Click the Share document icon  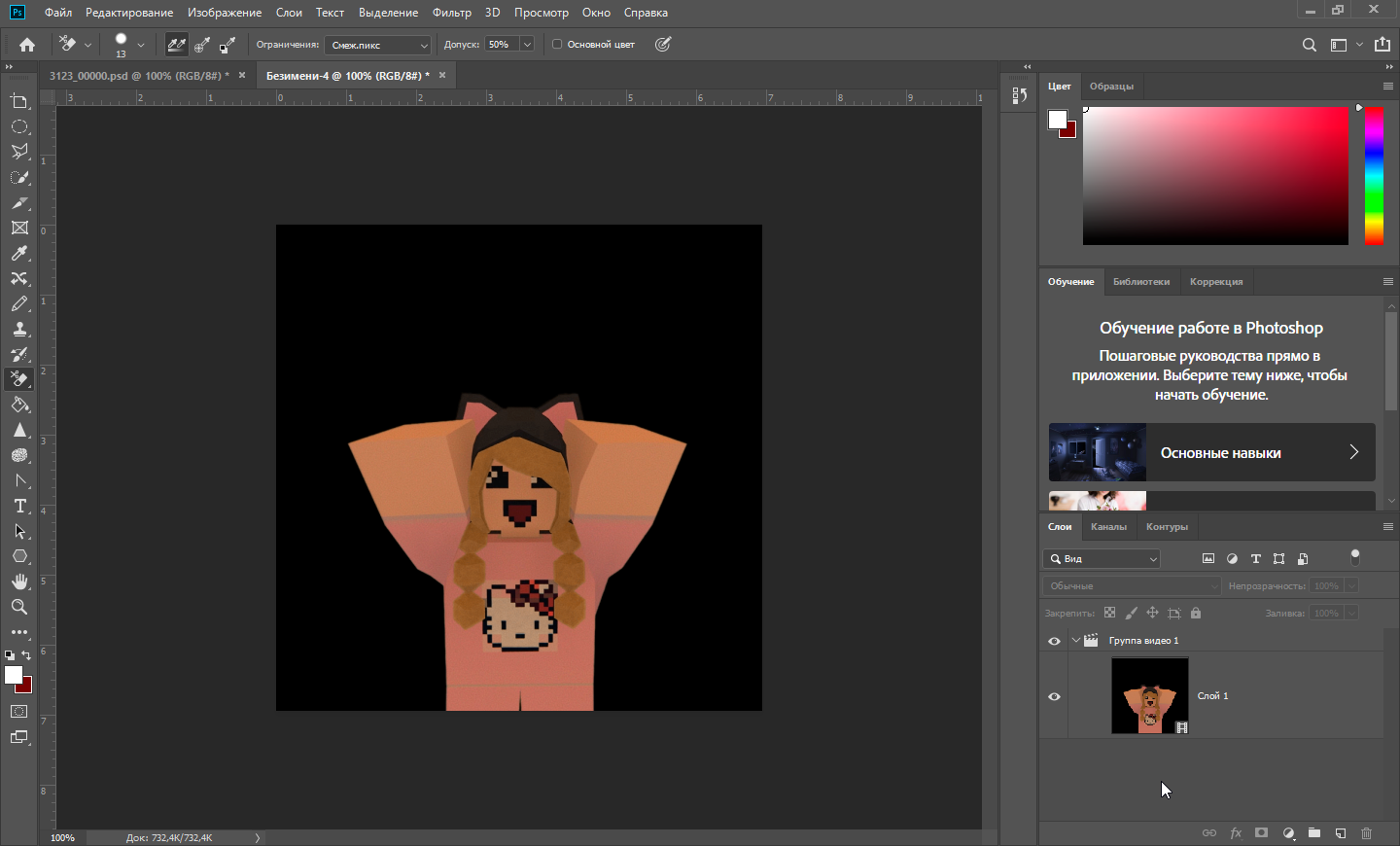pyautogui.click(x=1382, y=45)
